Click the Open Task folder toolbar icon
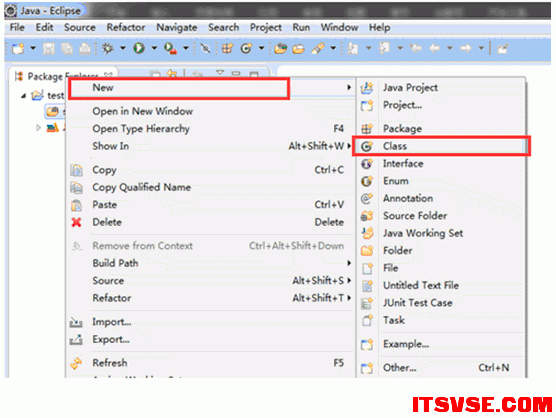This screenshot has width=556, height=418. click(x=299, y=48)
